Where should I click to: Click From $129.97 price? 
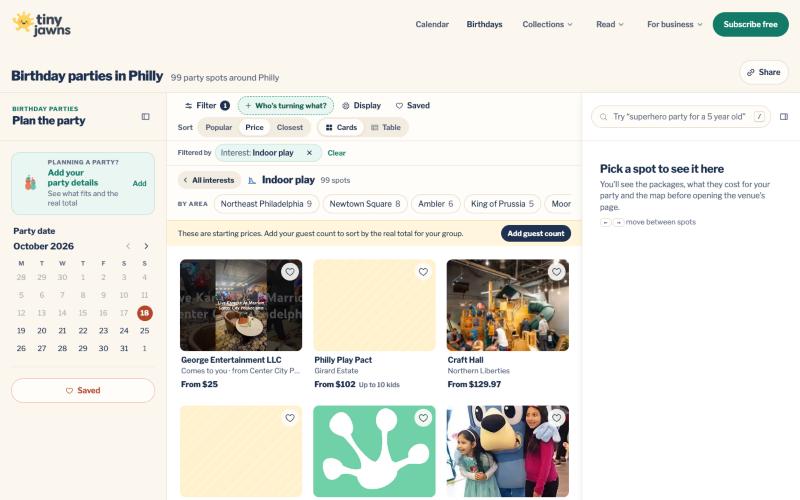coord(474,384)
